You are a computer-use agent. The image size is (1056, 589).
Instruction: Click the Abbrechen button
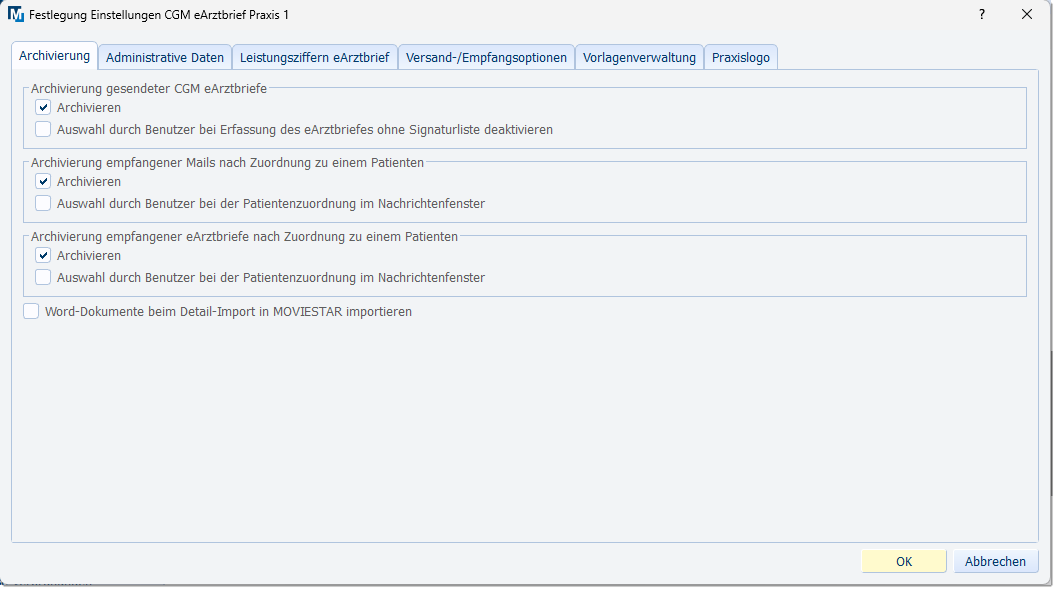pos(995,561)
